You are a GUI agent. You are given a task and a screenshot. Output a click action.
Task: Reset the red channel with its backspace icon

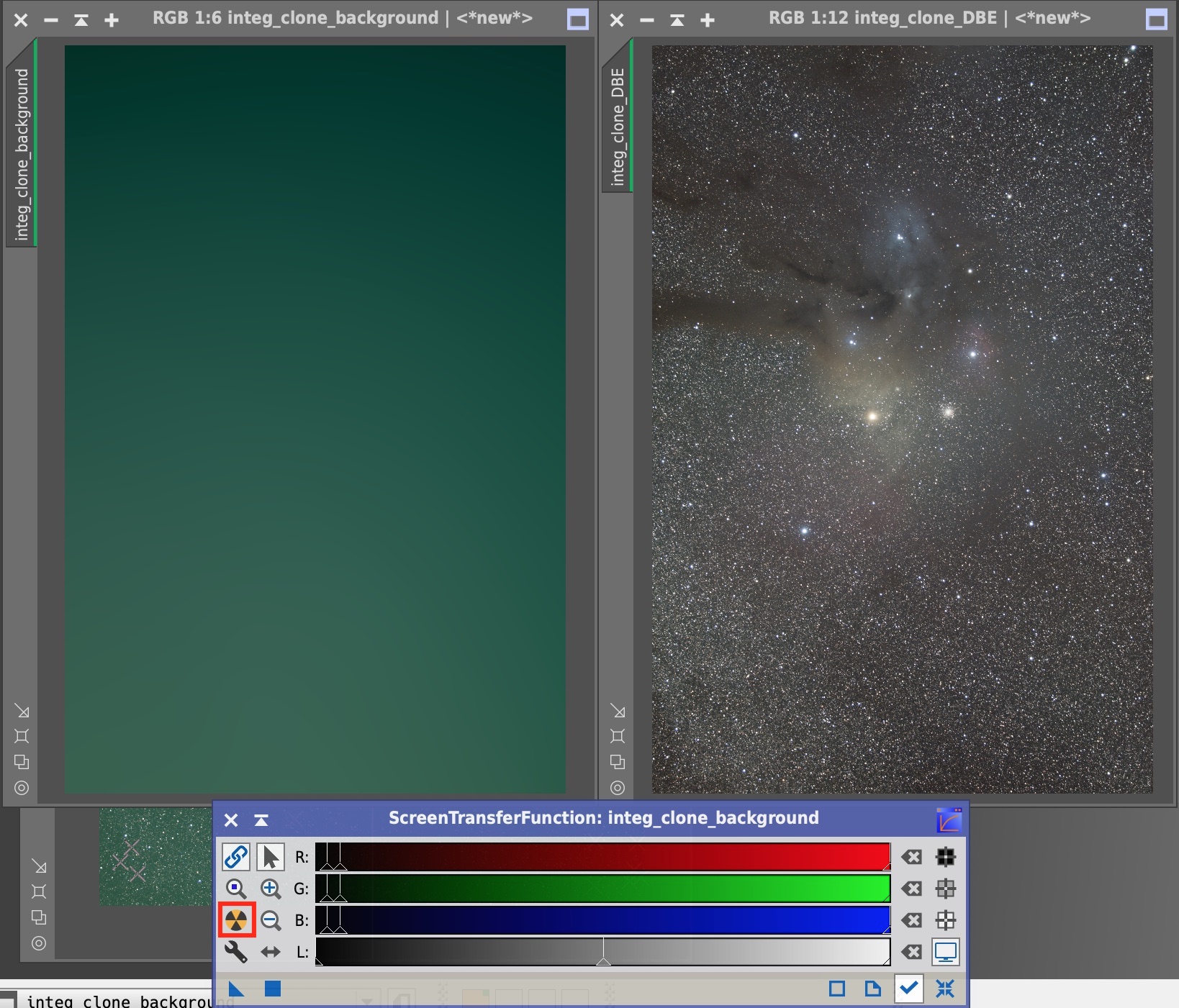[x=912, y=857]
